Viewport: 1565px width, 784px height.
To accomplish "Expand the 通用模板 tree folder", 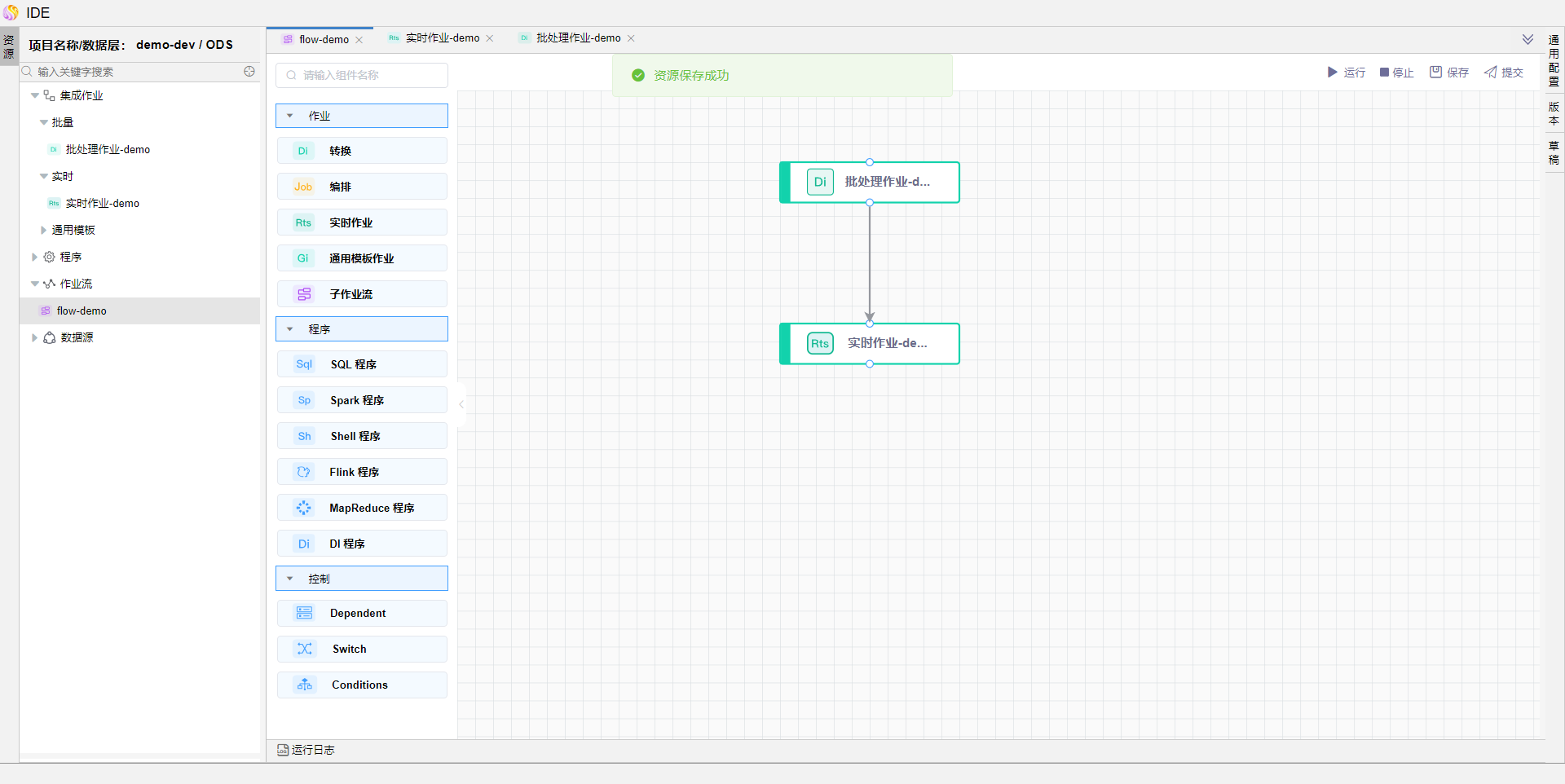I will [x=44, y=230].
